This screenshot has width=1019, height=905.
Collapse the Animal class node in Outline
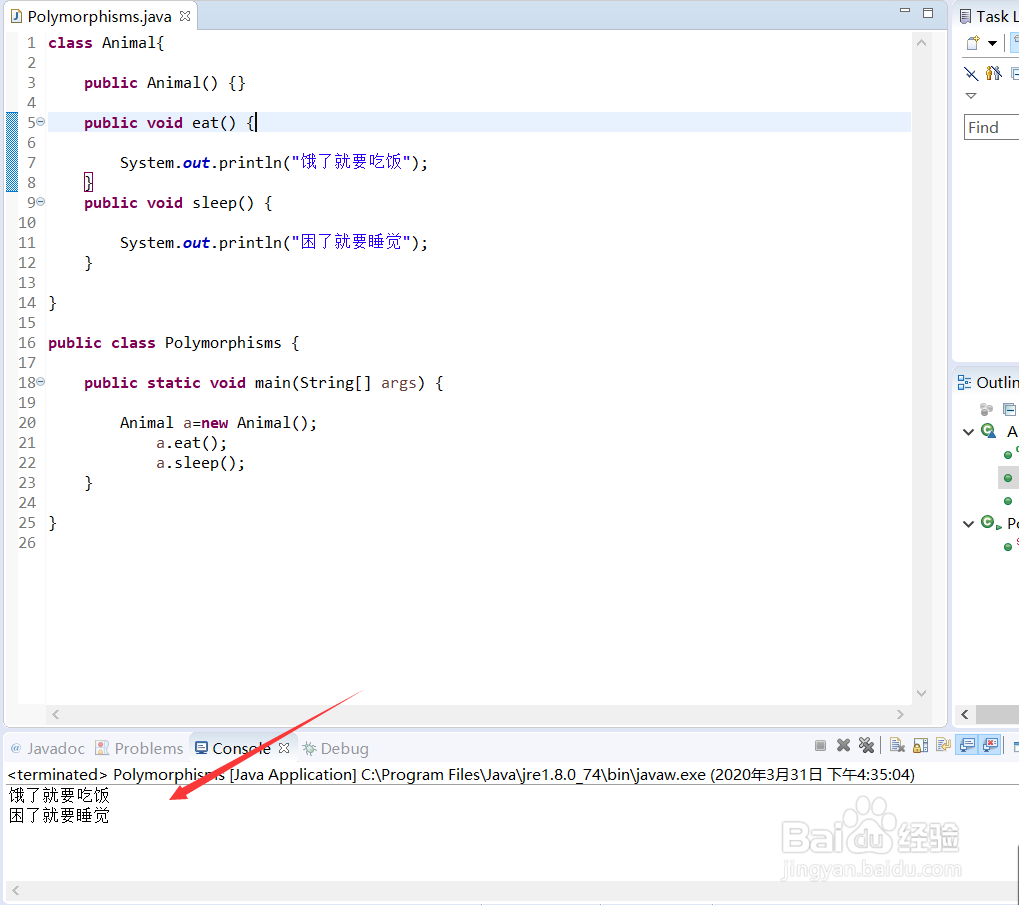click(968, 431)
